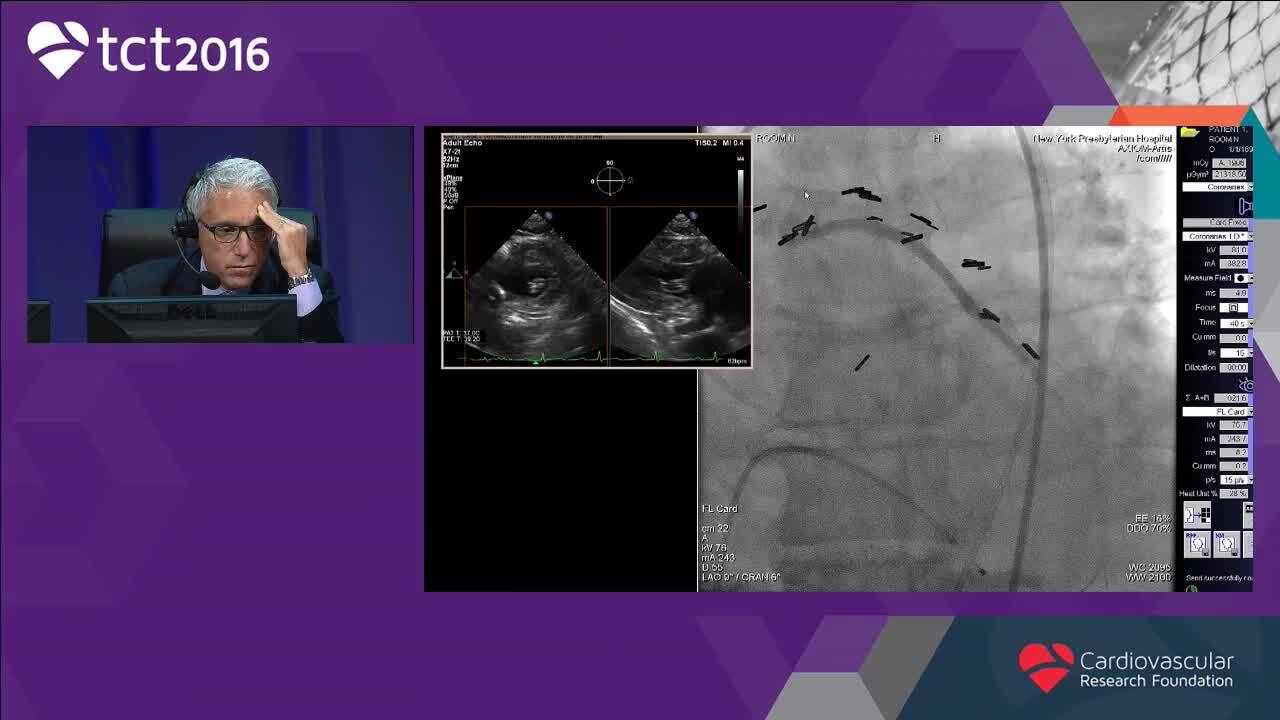The image size is (1280, 720).
Task: Click the NM head image icon
Action: click(x=1226, y=545)
